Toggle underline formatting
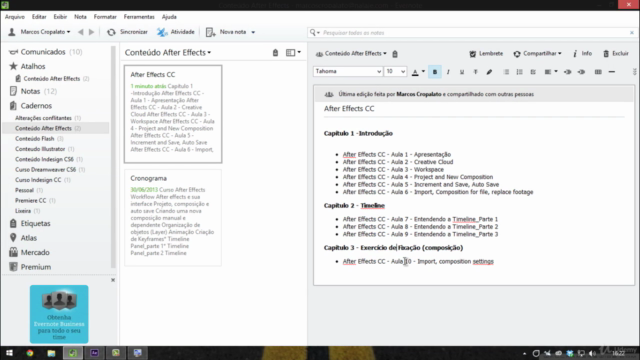The height and width of the screenshot is (360, 640). click(x=462, y=72)
